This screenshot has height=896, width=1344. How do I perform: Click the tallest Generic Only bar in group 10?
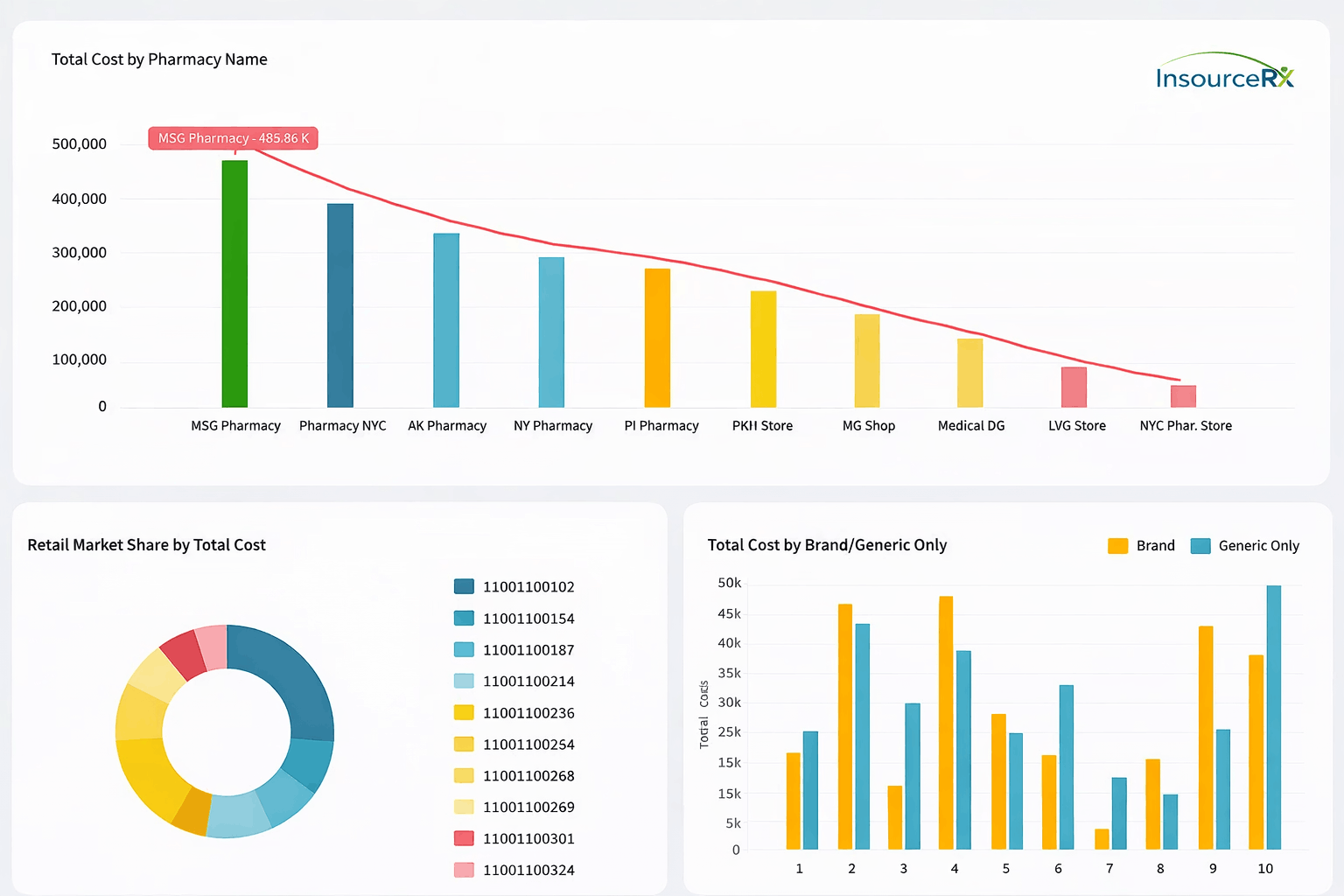point(1273,717)
